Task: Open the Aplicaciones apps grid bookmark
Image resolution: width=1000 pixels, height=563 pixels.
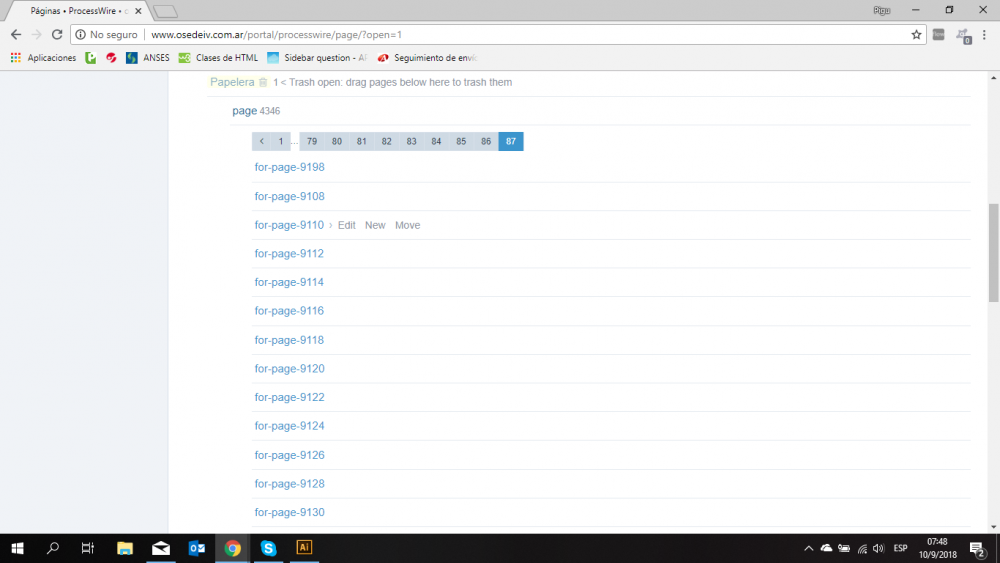Action: (x=43, y=57)
